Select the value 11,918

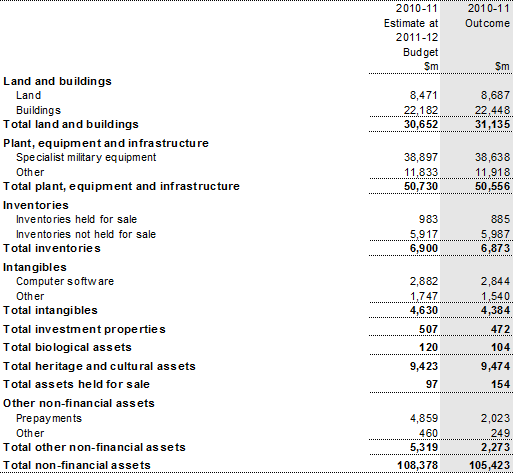click(493, 172)
